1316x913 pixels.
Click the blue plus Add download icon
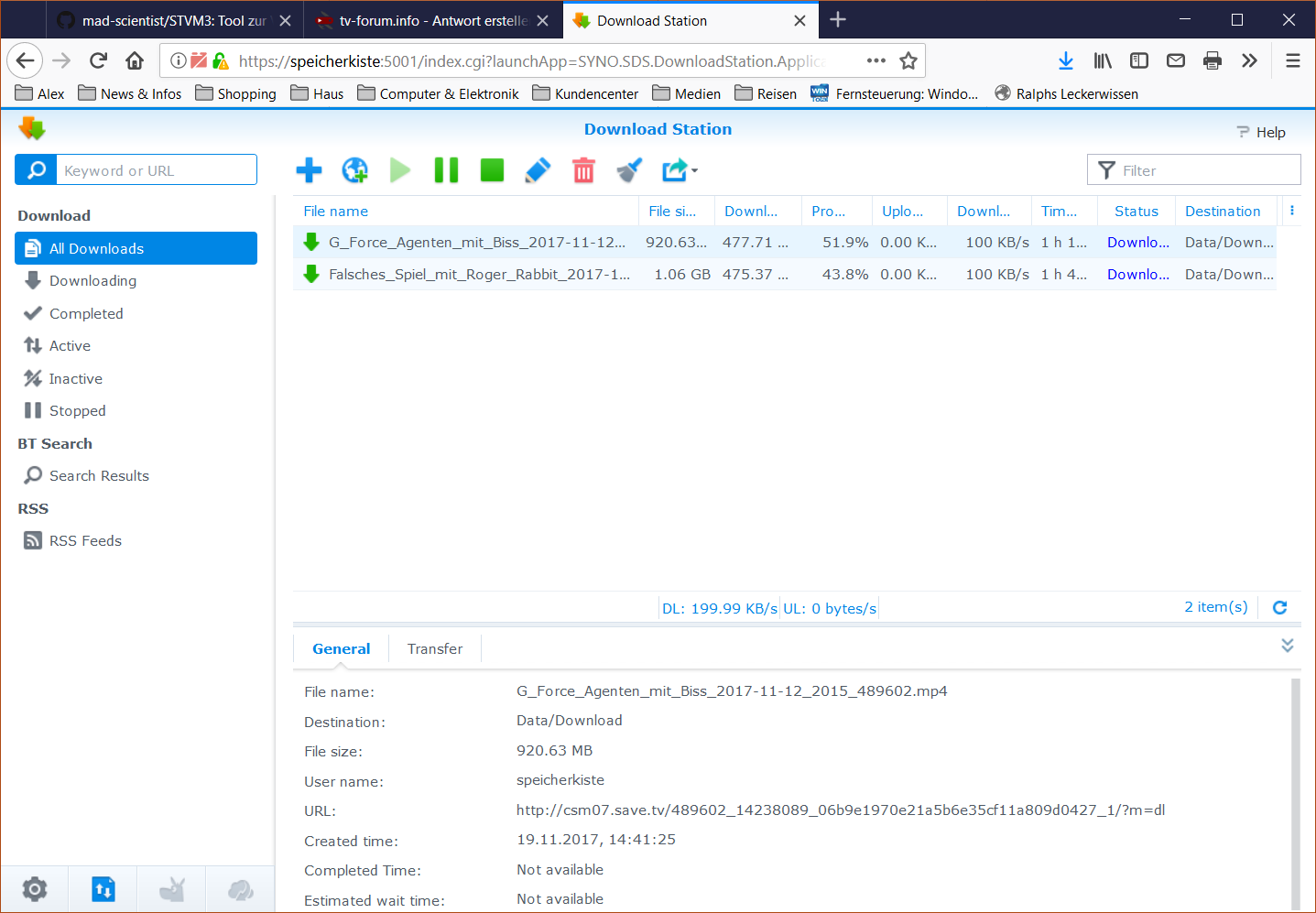(x=309, y=170)
